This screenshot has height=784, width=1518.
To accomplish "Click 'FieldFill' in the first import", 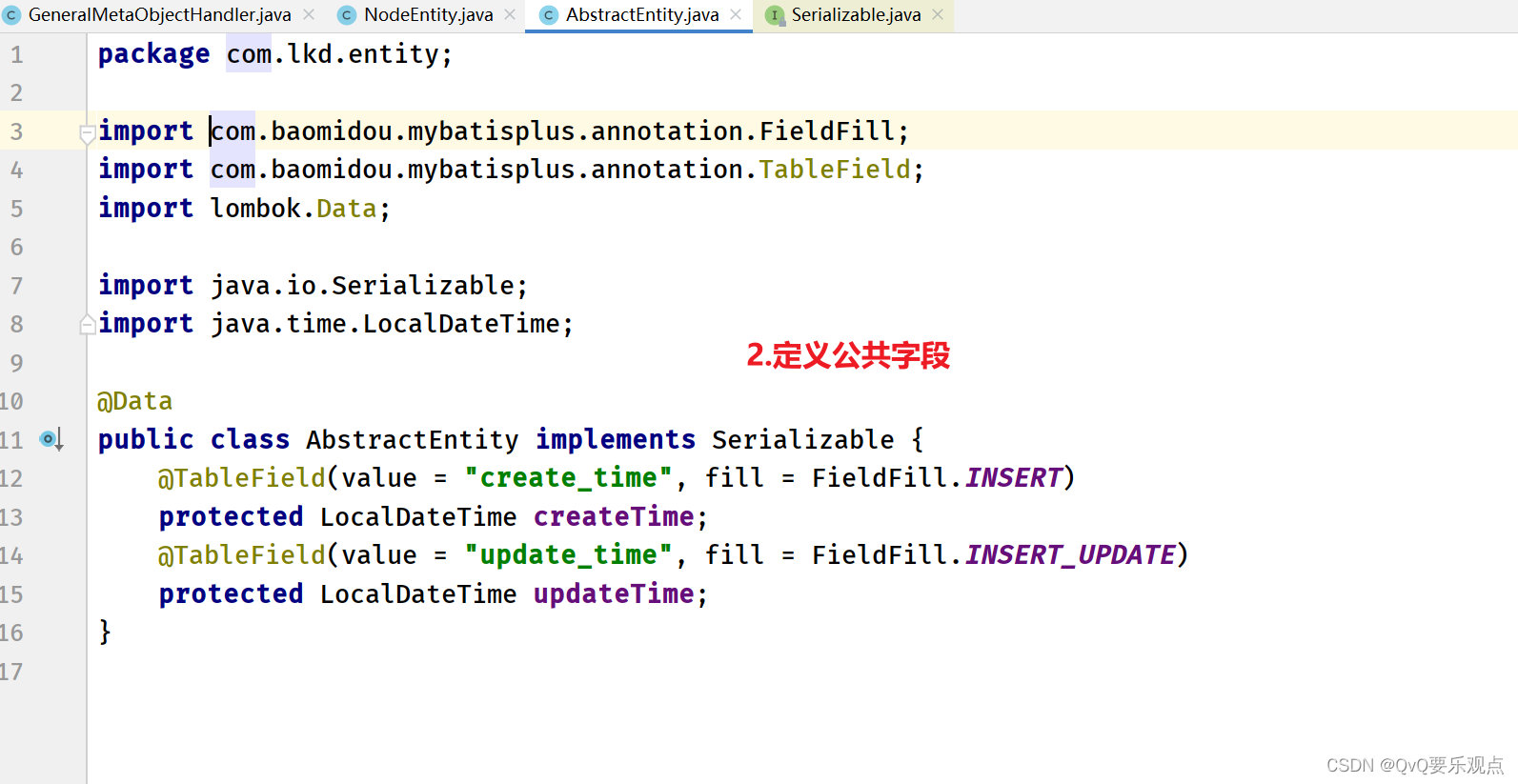I will [x=827, y=131].
